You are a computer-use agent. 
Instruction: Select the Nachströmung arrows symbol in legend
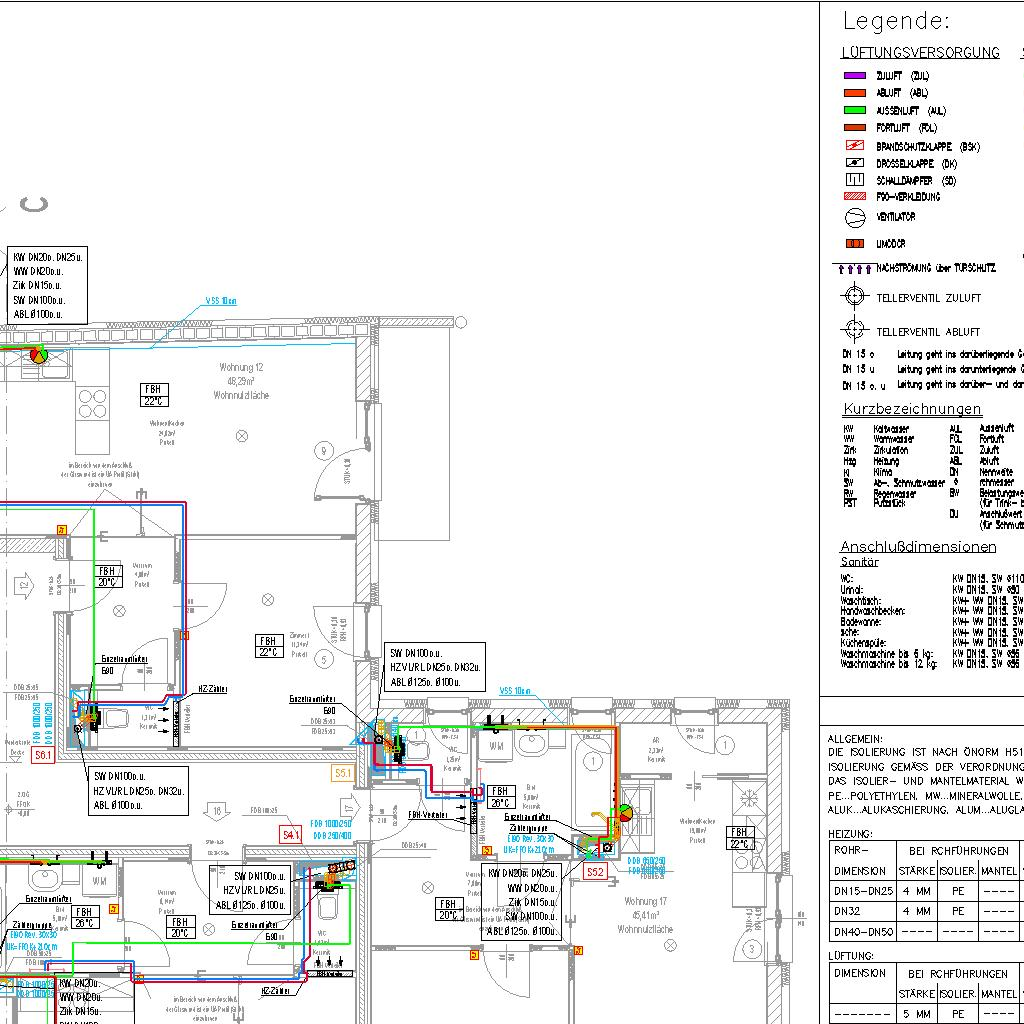(854, 269)
